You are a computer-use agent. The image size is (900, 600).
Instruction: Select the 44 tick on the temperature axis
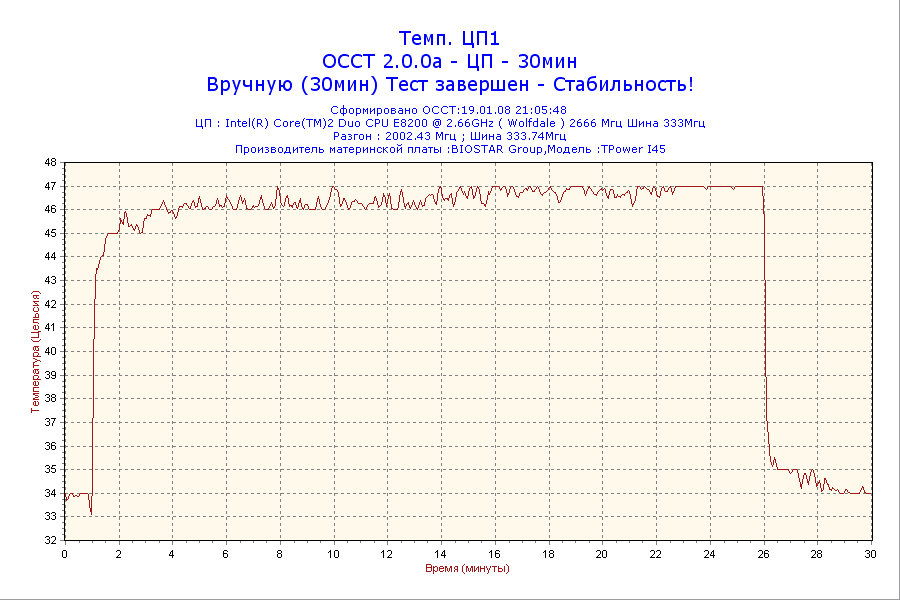click(51, 257)
